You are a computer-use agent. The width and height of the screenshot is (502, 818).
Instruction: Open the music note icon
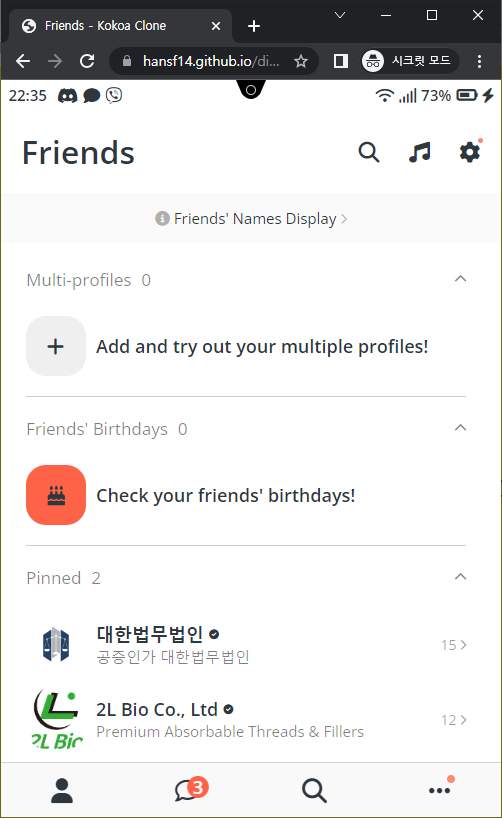click(x=420, y=152)
